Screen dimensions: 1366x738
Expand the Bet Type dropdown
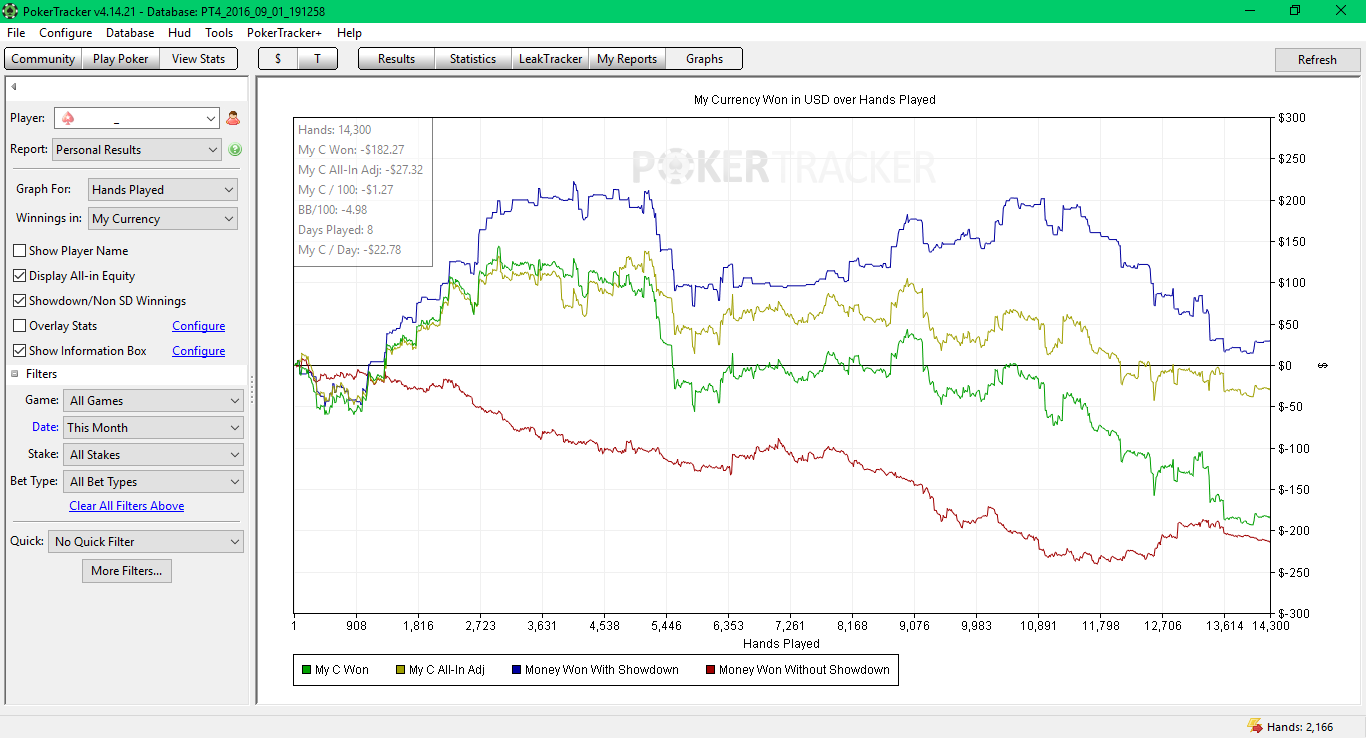(154, 482)
